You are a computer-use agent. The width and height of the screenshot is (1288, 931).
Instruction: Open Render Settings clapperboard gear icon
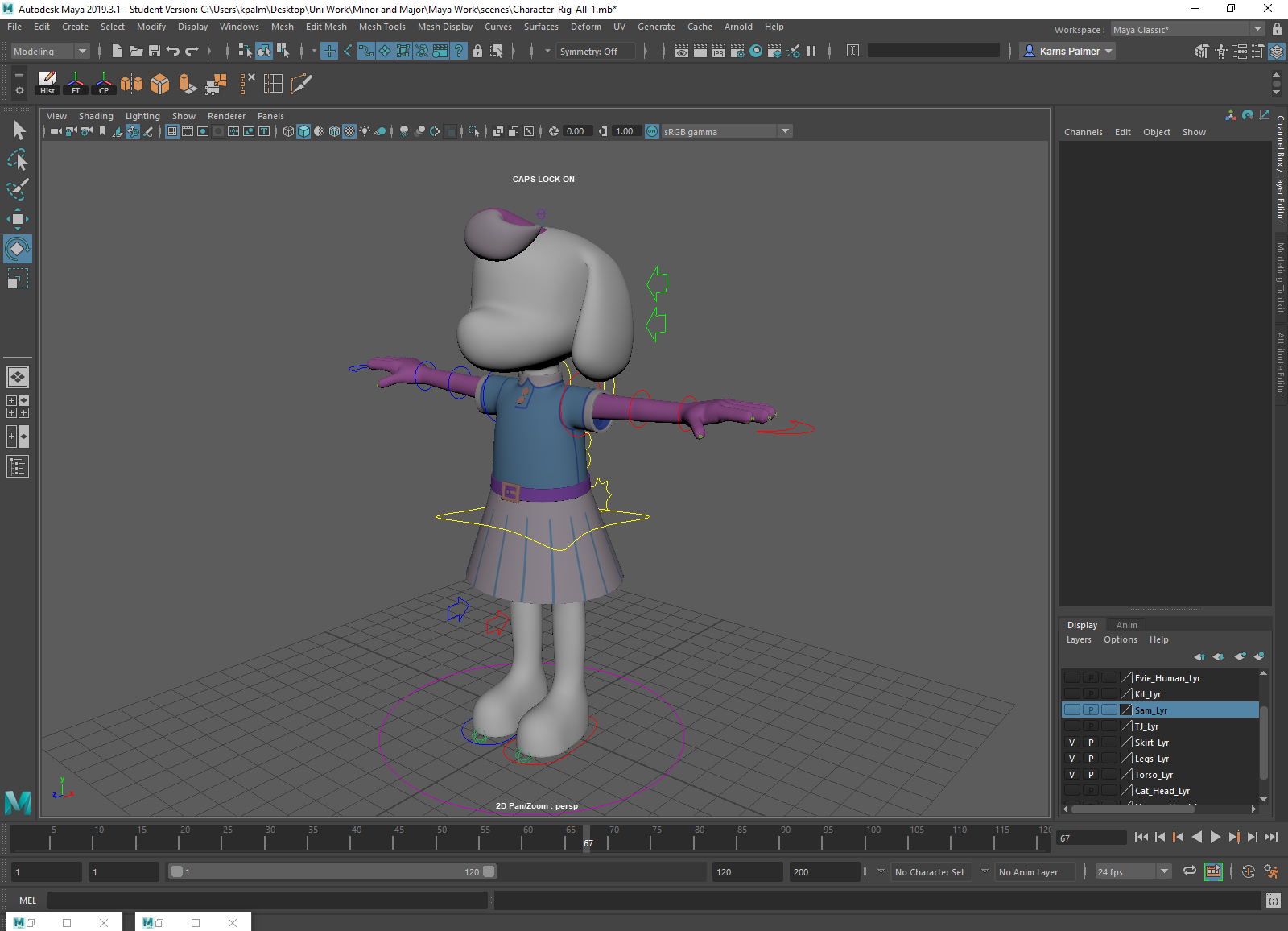737,51
